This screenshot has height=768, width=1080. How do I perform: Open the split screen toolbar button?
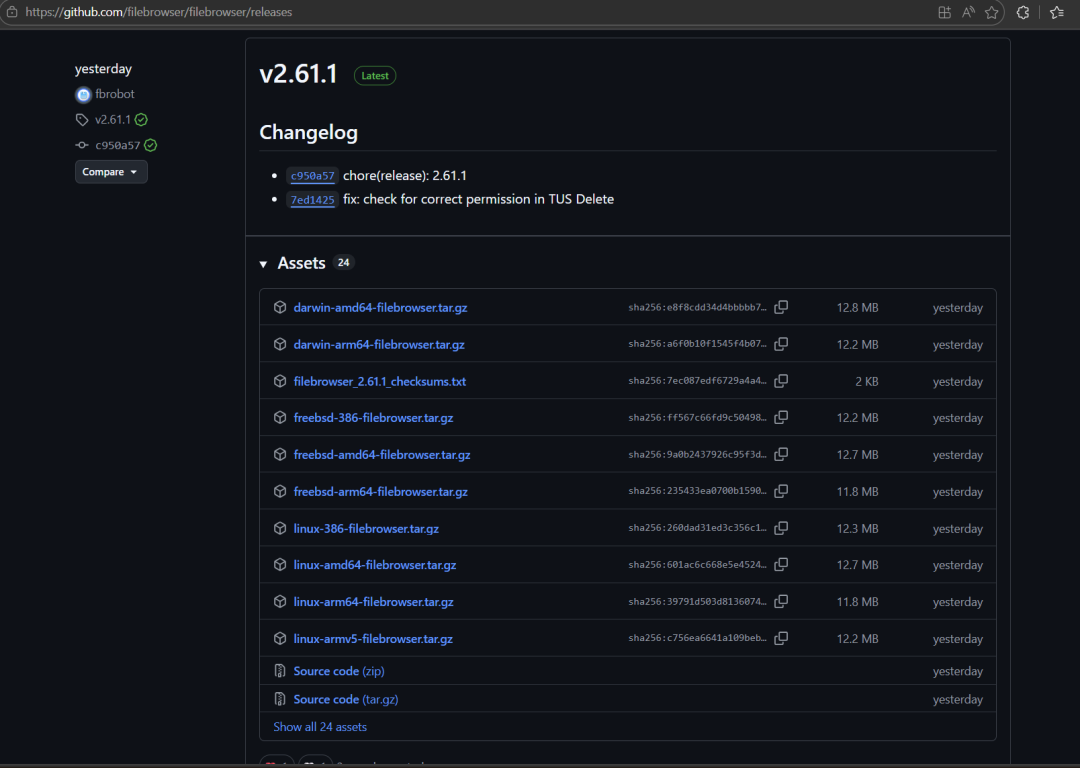tap(944, 12)
